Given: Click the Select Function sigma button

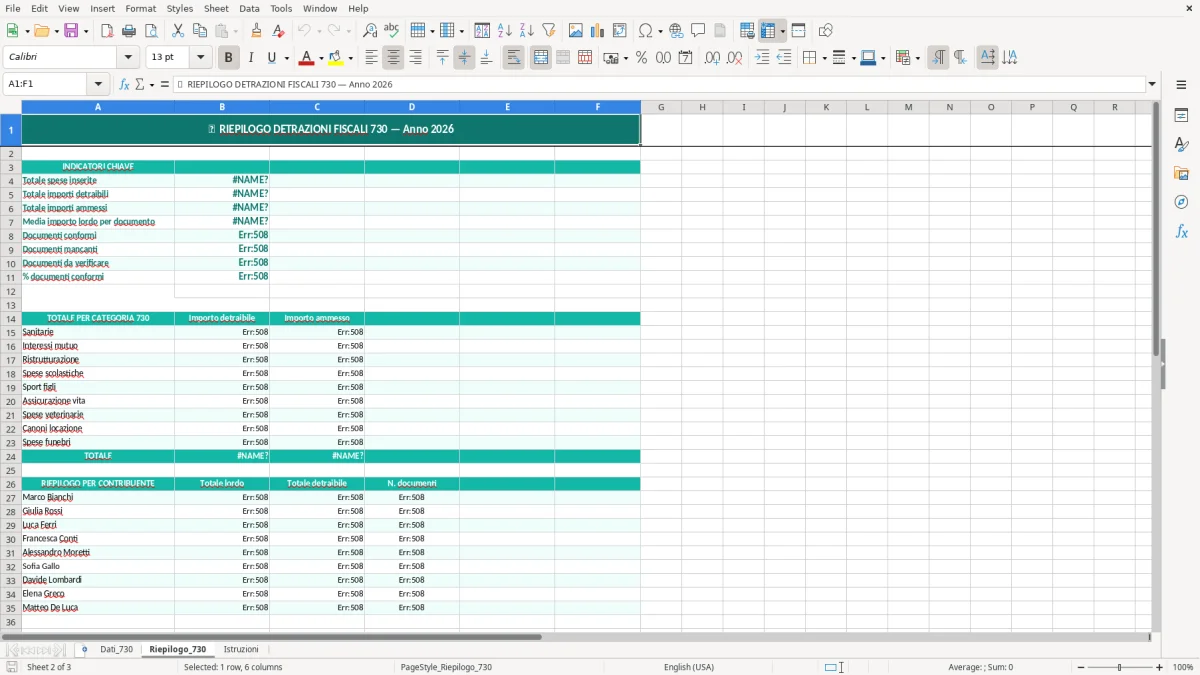Looking at the screenshot, I should pos(140,85).
